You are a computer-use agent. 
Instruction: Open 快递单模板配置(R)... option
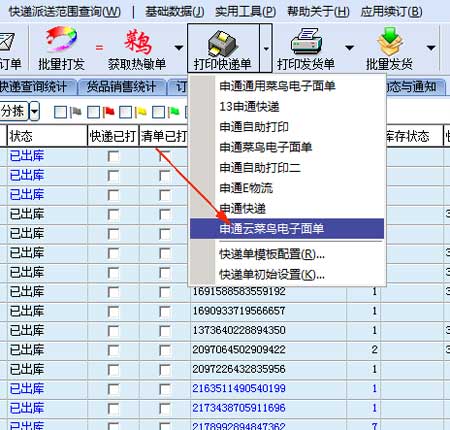point(287,255)
